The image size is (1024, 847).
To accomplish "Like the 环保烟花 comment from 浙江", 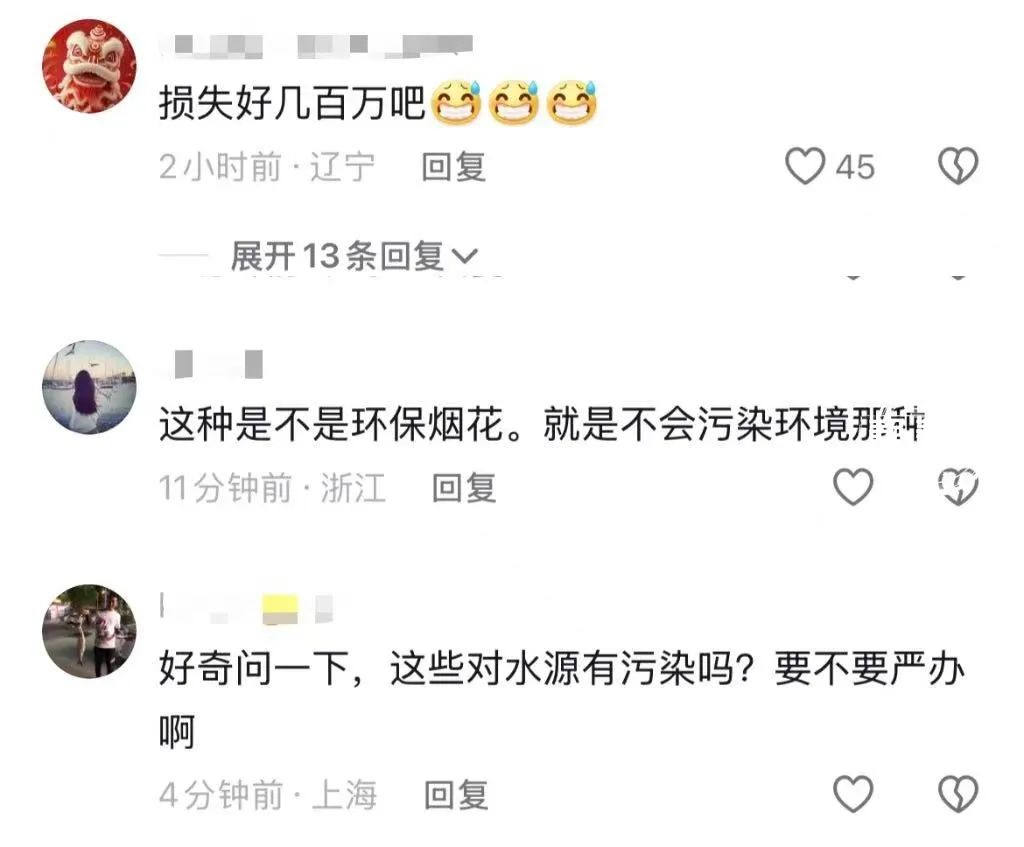I will point(853,487).
